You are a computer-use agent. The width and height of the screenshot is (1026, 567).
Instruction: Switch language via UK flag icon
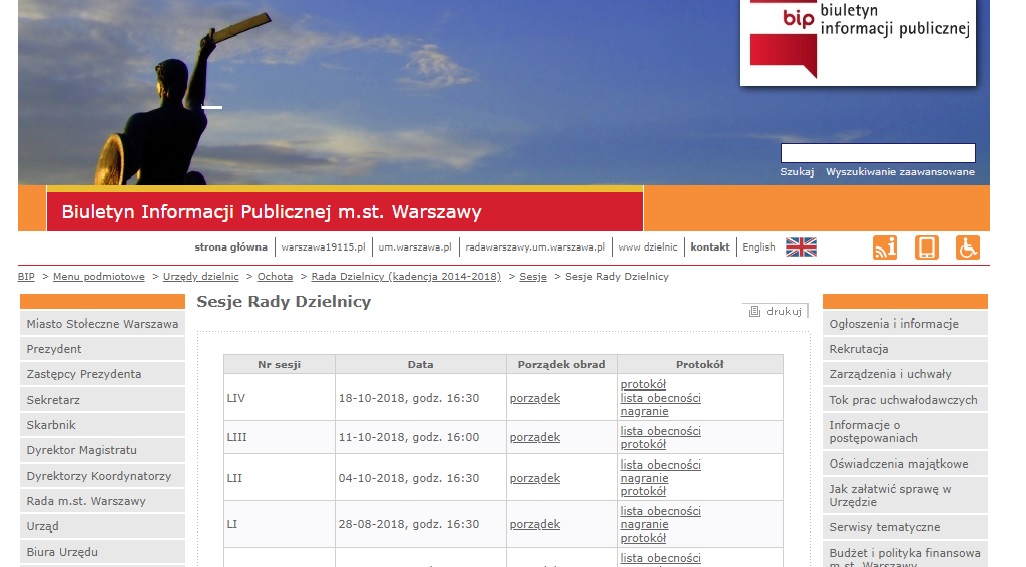tap(801, 247)
